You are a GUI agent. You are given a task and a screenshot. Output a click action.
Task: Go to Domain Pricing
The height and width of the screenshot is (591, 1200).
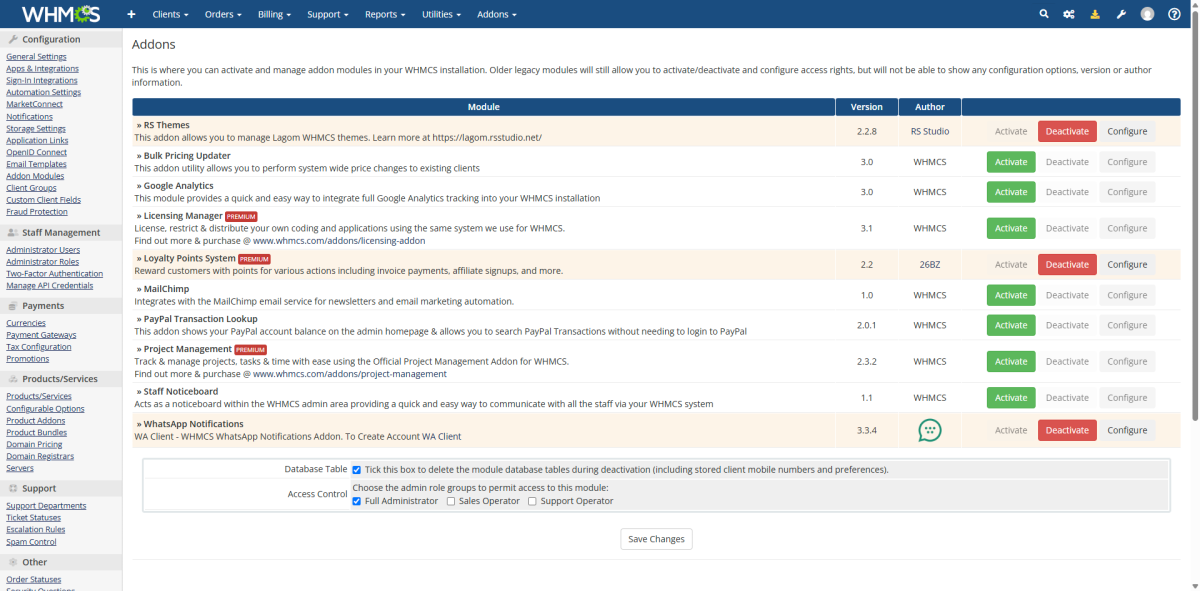click(34, 445)
